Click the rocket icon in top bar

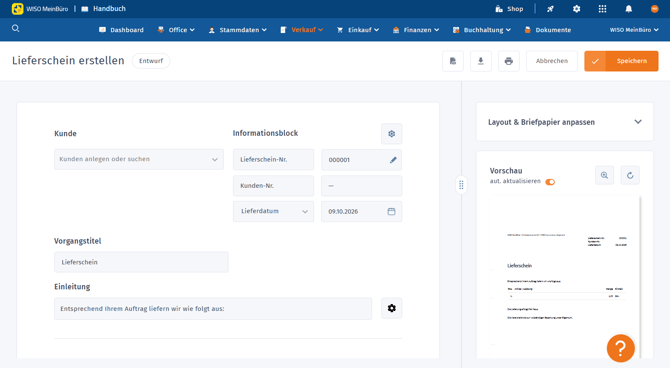point(550,9)
